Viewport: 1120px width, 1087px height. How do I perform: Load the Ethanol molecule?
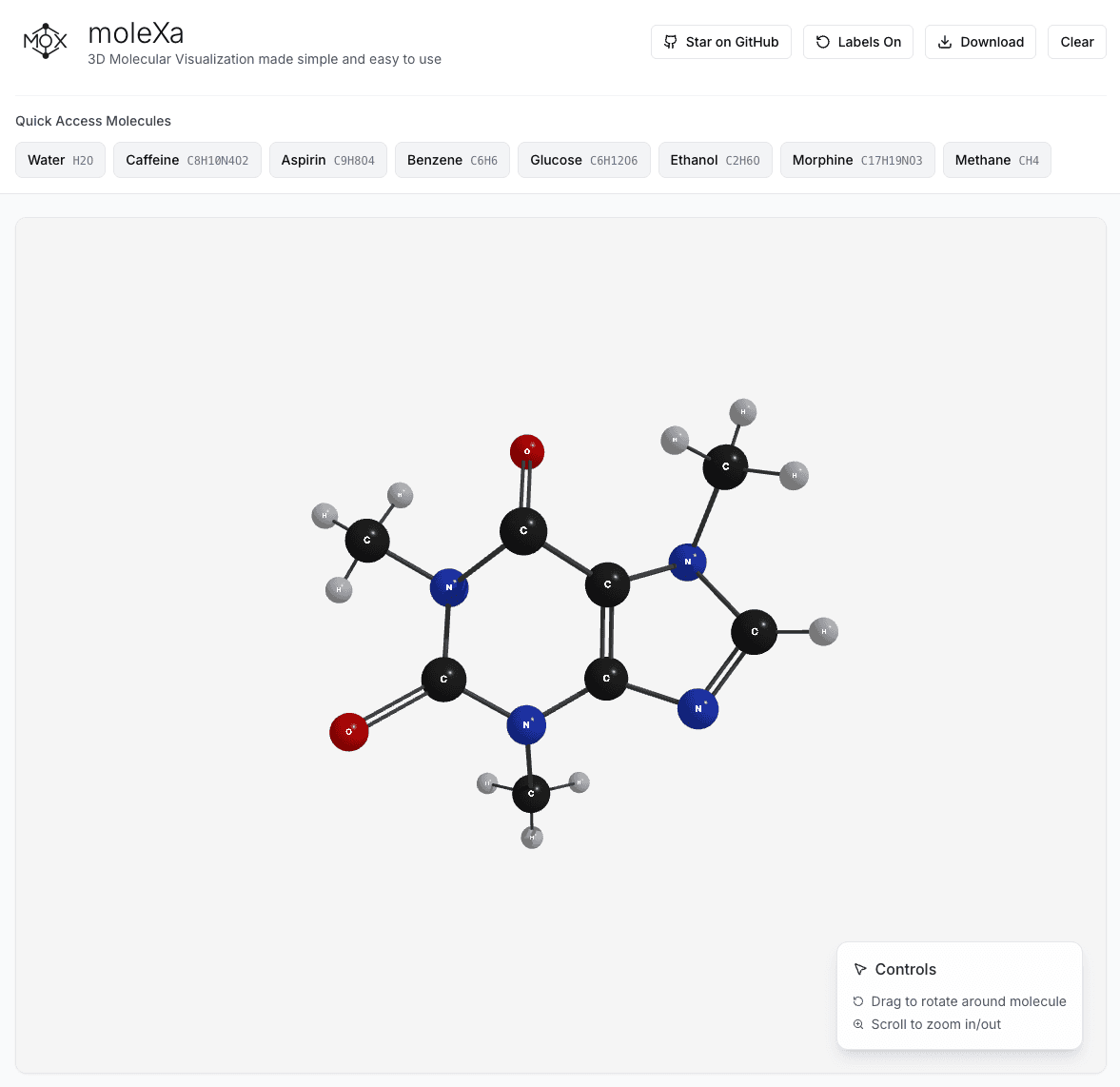coord(715,160)
